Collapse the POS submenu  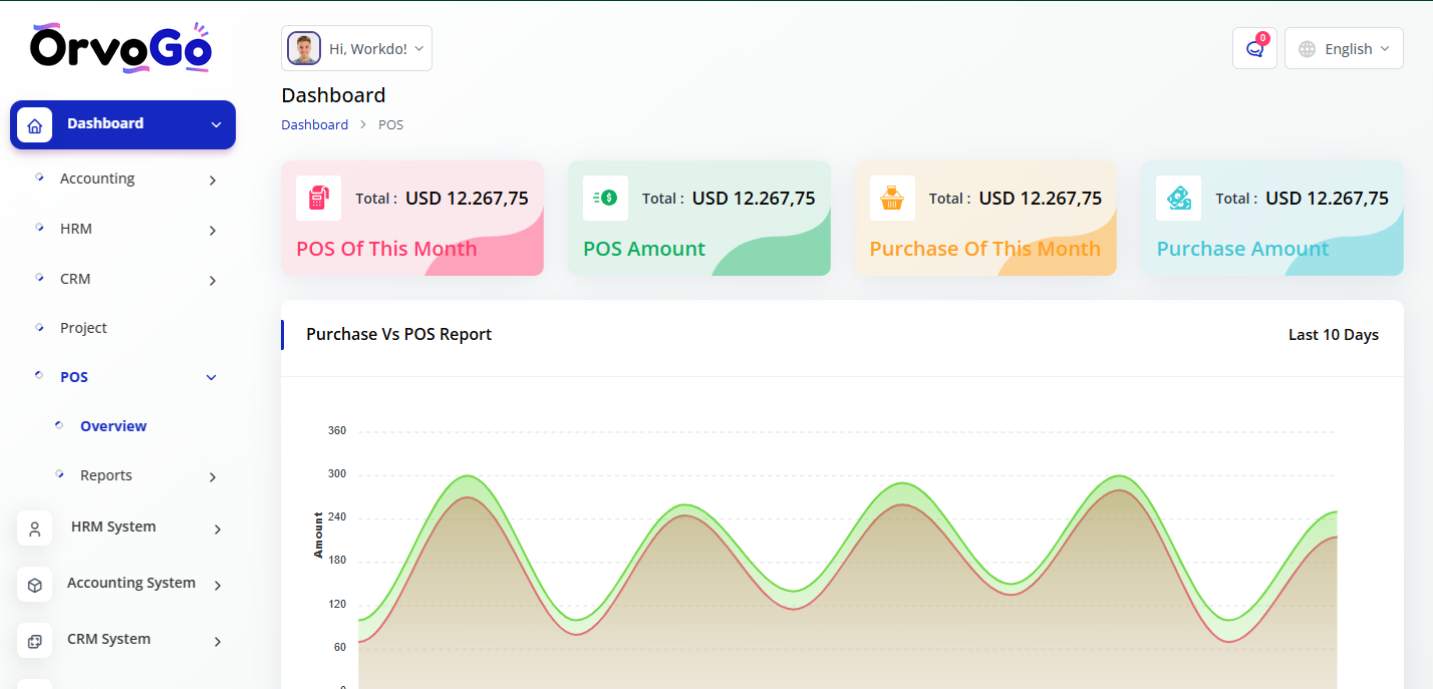click(211, 377)
